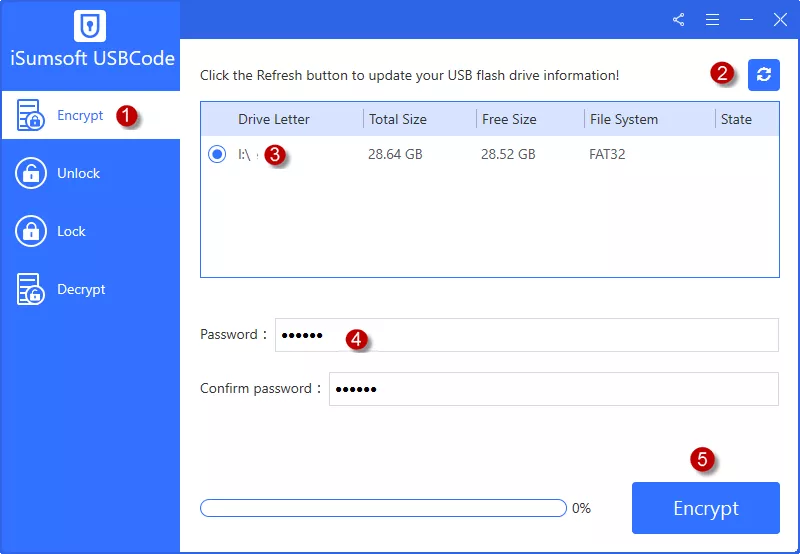Click the iSumsoft USBCode shield logo
Viewport: 800px width, 554px height.
(90, 26)
